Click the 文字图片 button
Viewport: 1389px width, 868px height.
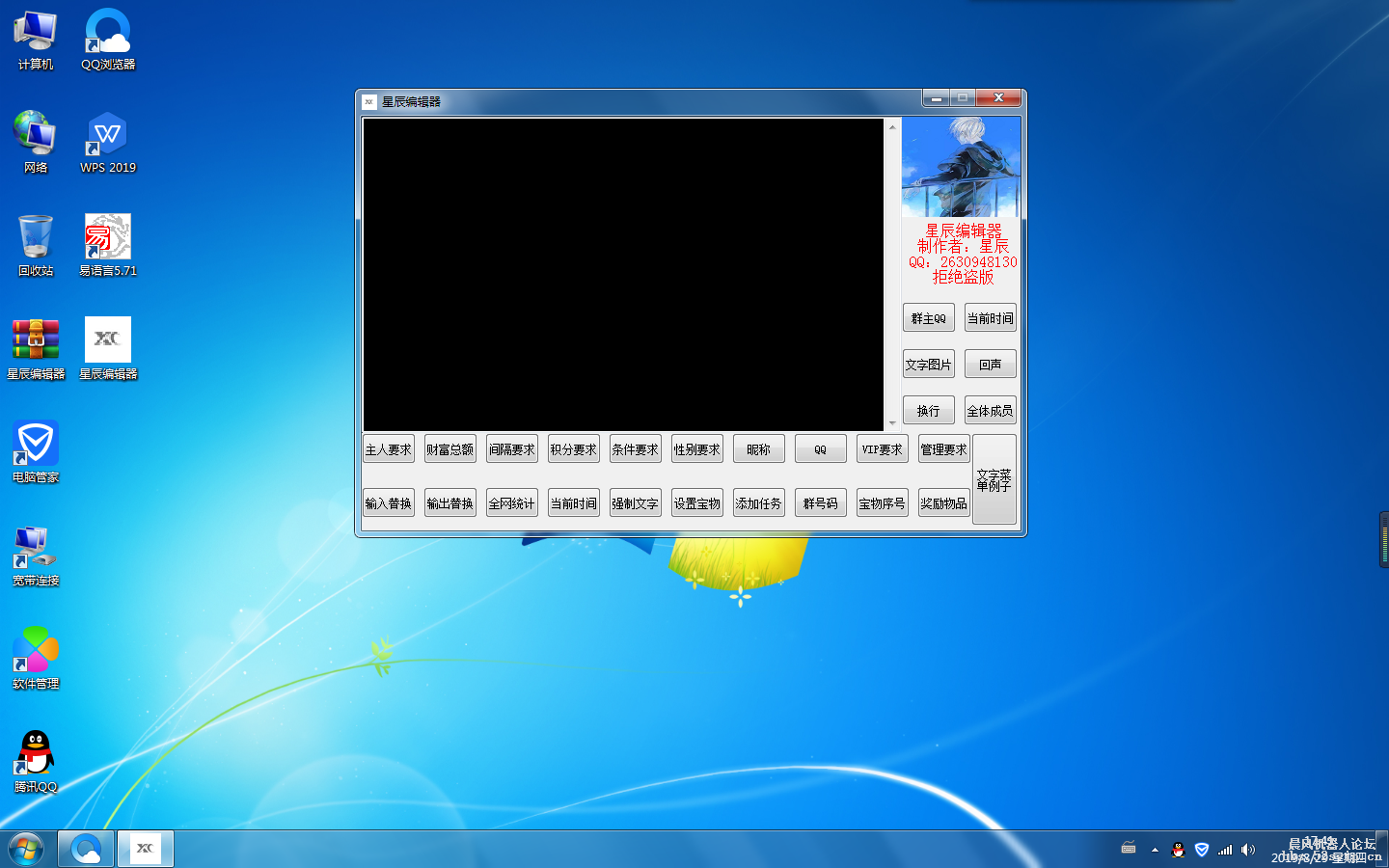[x=928, y=365]
